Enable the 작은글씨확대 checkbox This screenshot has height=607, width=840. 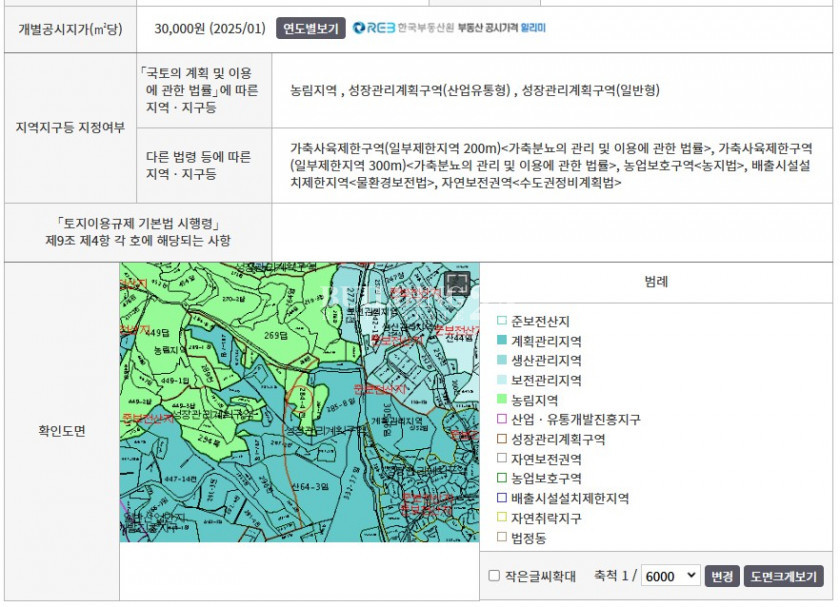494,576
